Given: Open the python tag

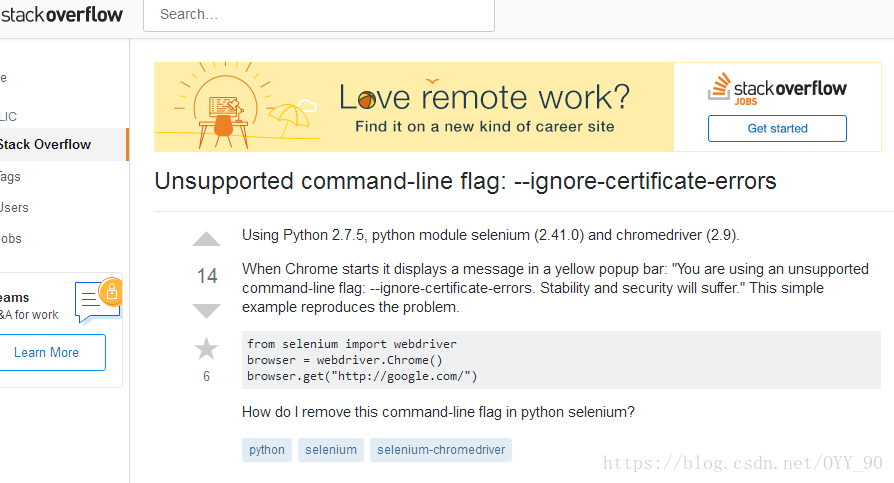Looking at the screenshot, I should [267, 450].
